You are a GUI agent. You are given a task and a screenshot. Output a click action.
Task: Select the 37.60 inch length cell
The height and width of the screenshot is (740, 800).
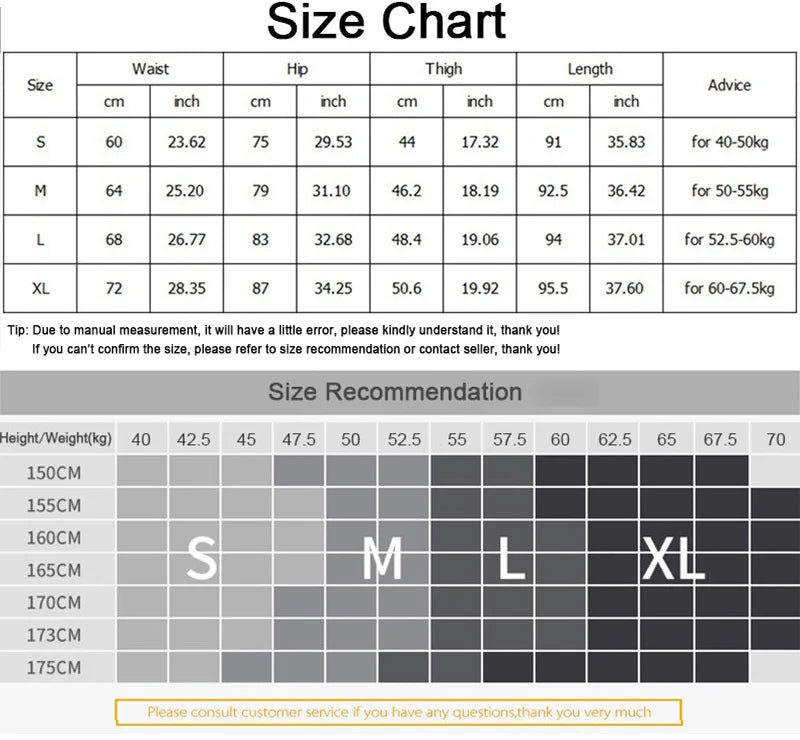point(626,288)
